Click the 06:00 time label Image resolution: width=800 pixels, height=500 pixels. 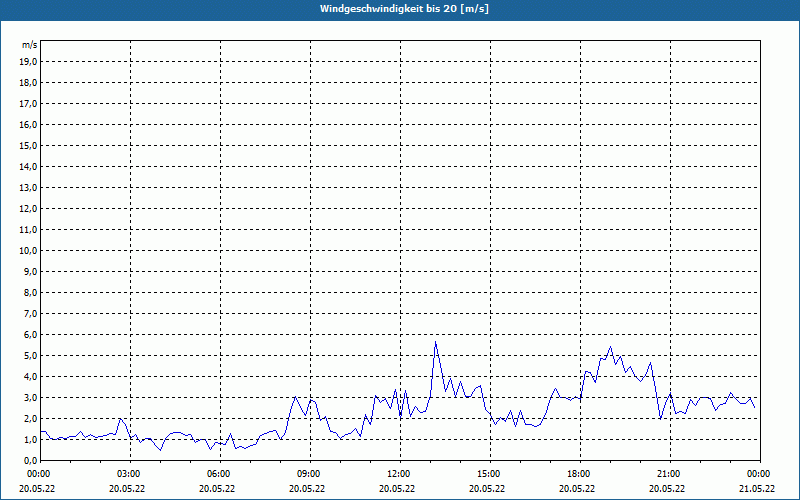coord(220,474)
